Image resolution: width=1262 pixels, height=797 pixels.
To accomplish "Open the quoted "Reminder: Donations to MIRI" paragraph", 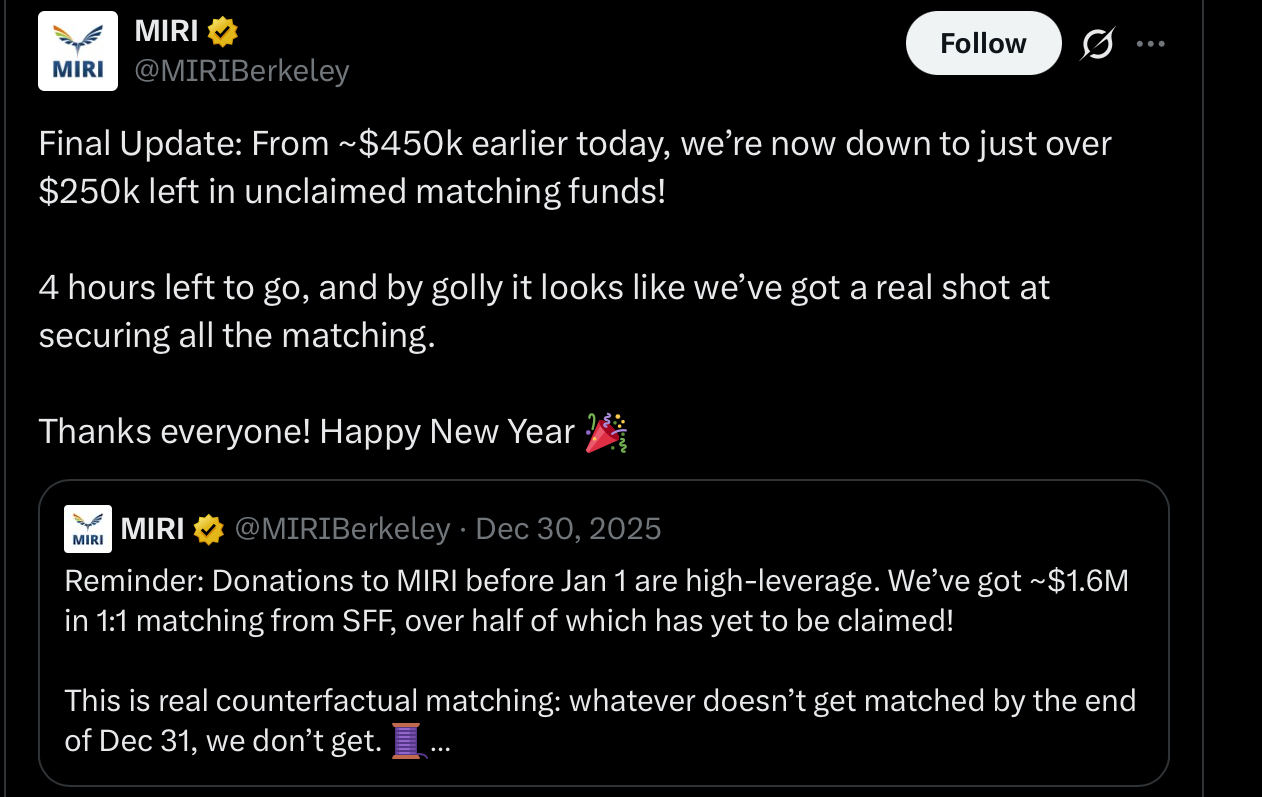I will tap(595, 600).
